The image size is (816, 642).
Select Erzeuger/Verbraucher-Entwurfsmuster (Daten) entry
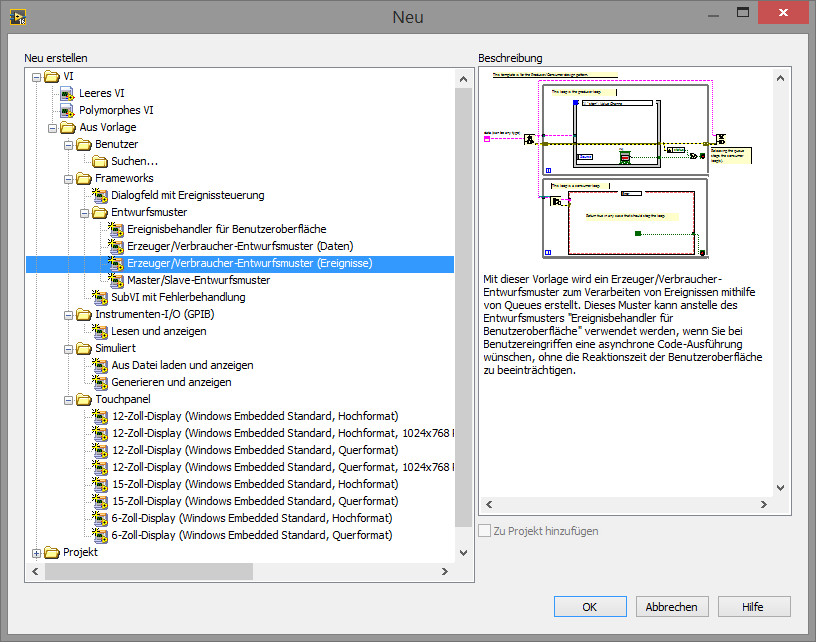pyautogui.click(x=239, y=246)
